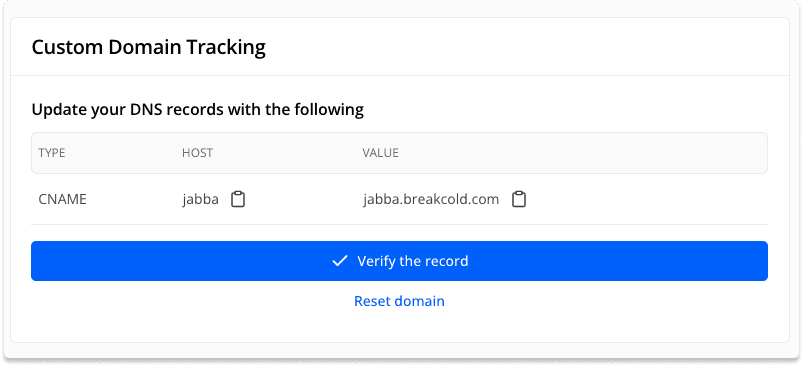Click the checkmark icon in Verify button
803x366 pixels.
click(x=340, y=261)
